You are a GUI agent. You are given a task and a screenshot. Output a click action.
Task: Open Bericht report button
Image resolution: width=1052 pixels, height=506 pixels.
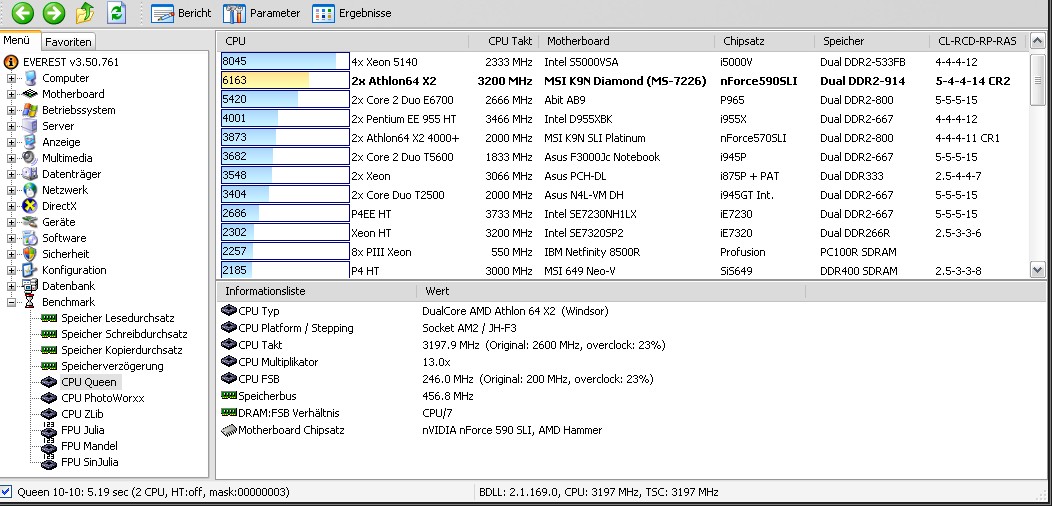pyautogui.click(x=181, y=13)
